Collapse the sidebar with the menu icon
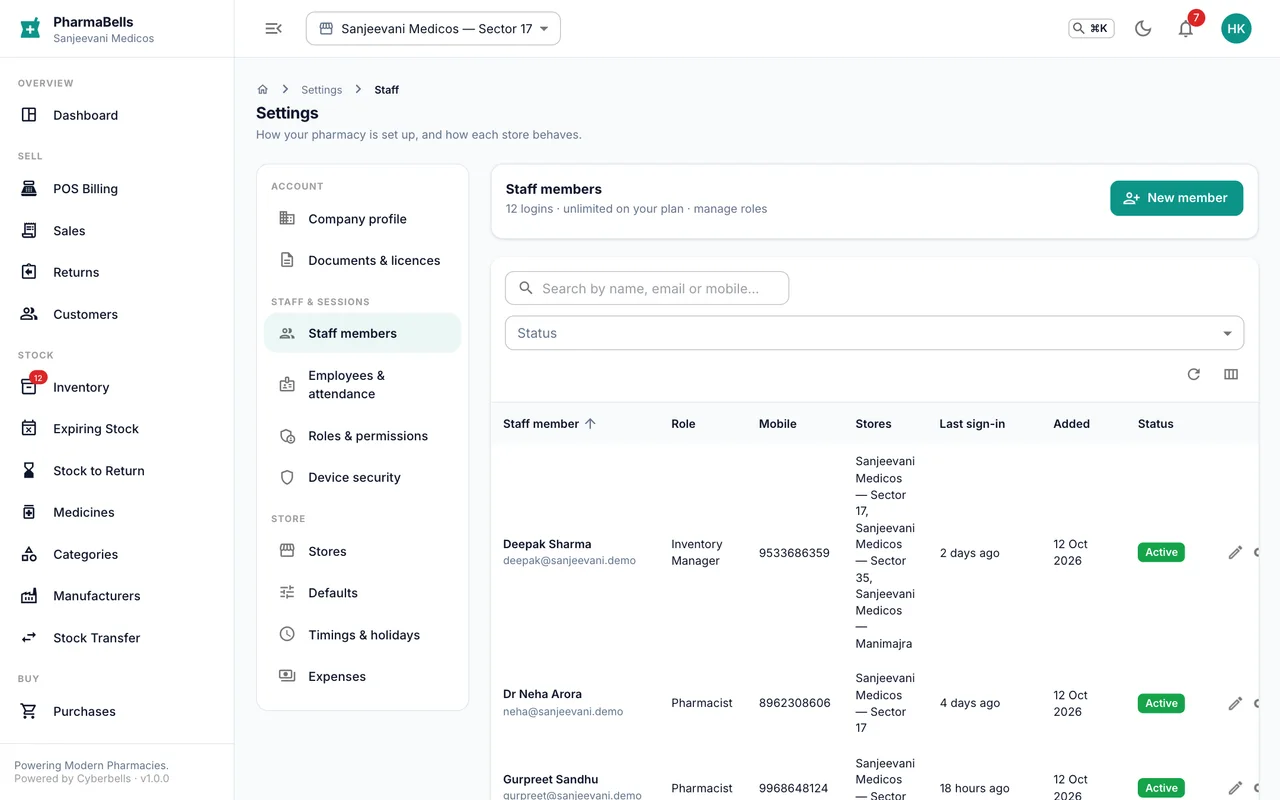 click(x=273, y=29)
